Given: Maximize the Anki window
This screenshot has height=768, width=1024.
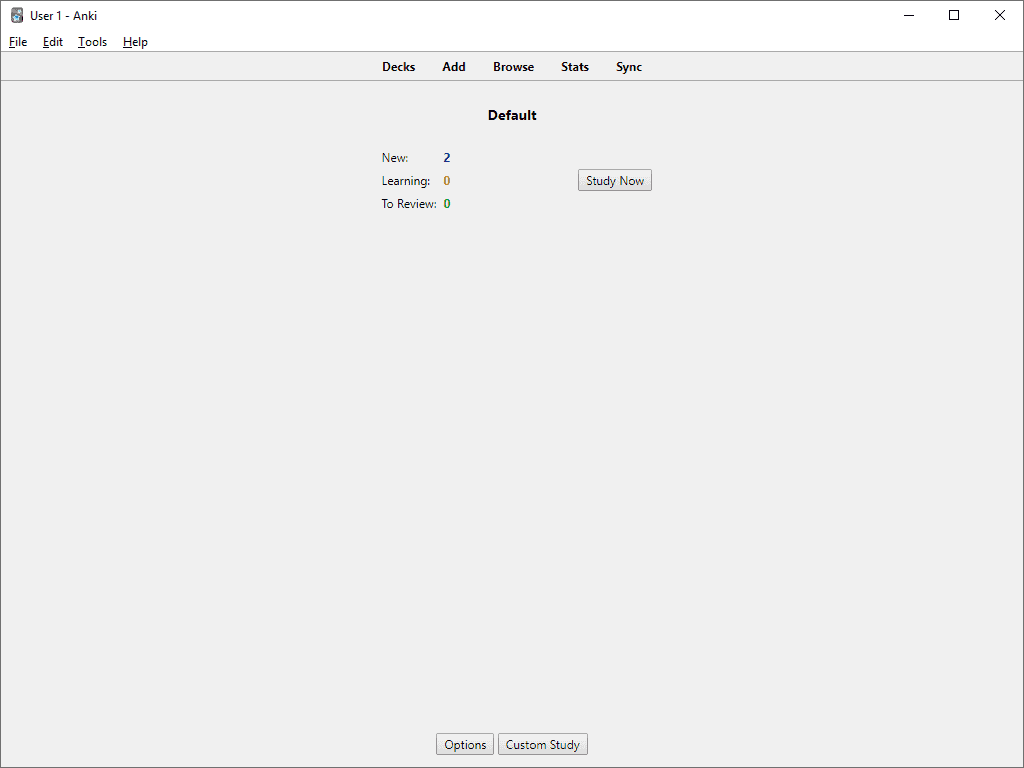Looking at the screenshot, I should 953,15.
